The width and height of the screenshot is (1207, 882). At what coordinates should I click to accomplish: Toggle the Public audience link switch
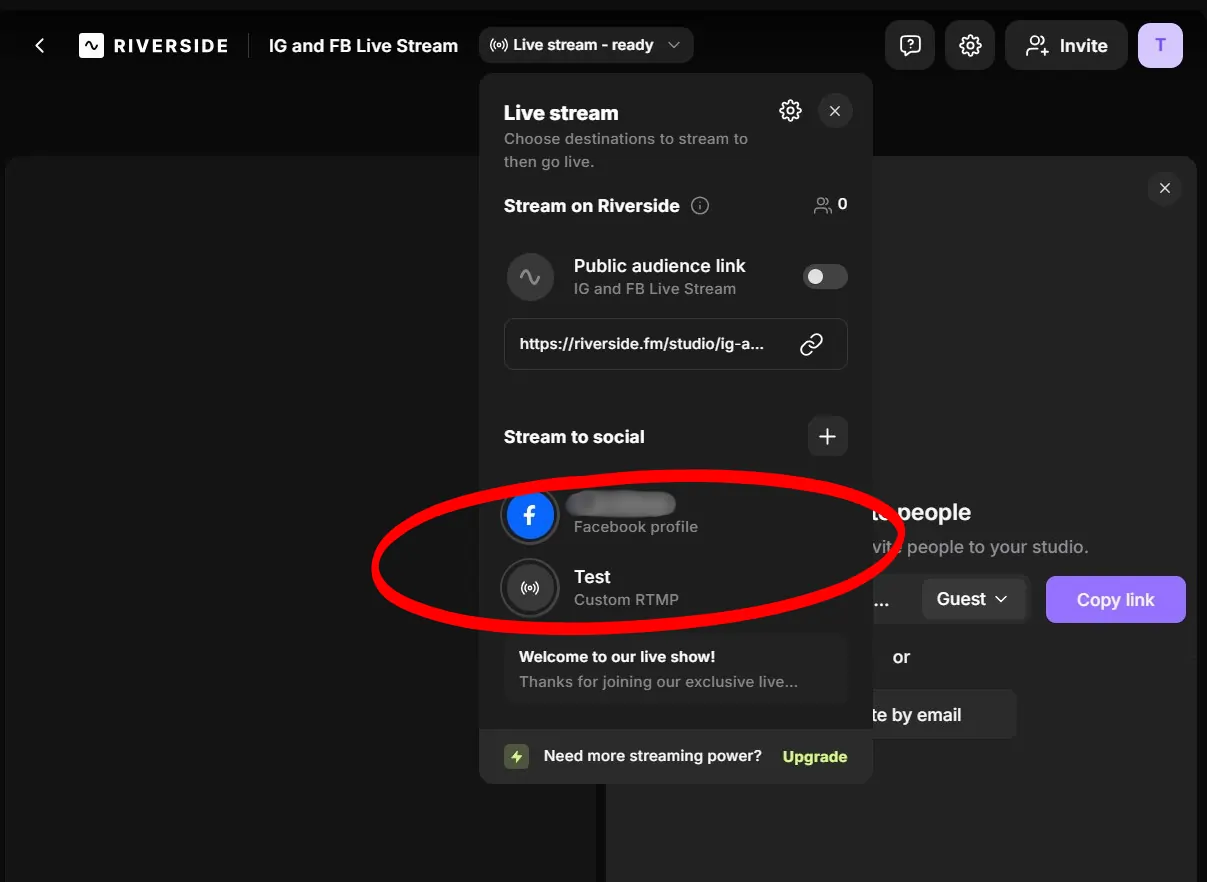pyautogui.click(x=825, y=277)
